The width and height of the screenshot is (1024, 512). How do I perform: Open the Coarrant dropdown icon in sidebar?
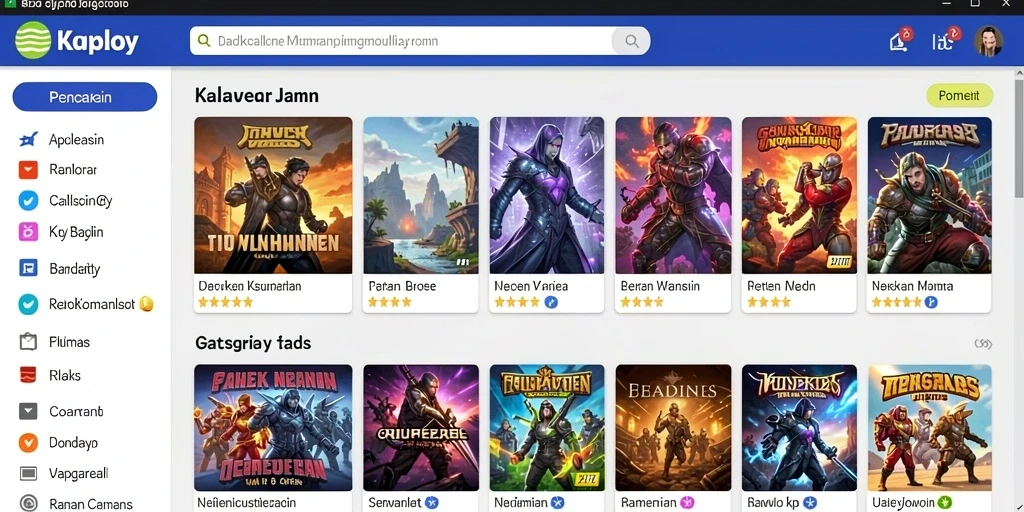(28, 411)
